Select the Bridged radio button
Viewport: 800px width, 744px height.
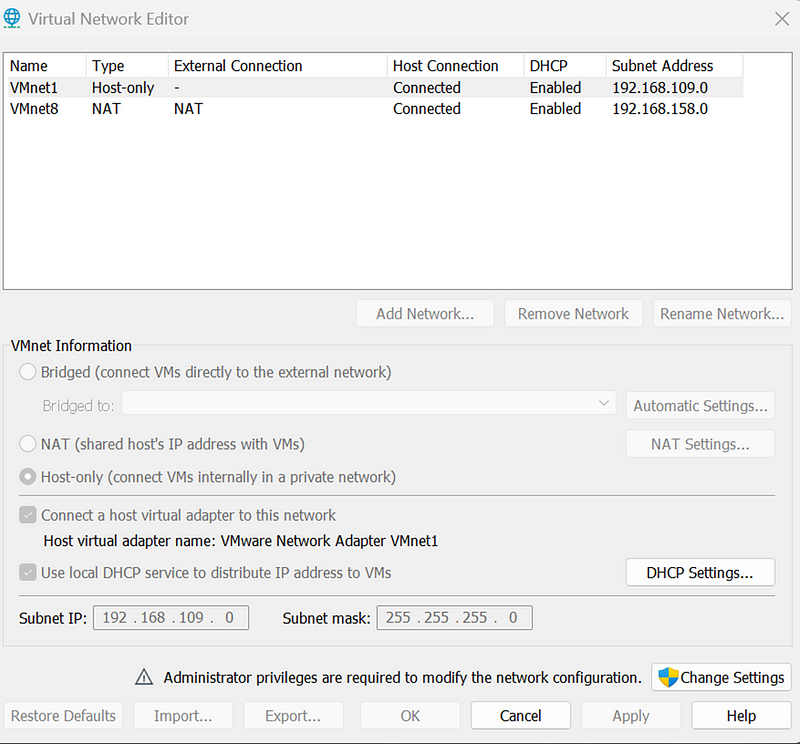(x=28, y=372)
